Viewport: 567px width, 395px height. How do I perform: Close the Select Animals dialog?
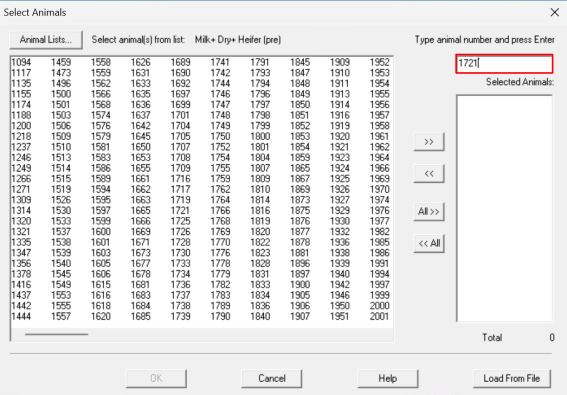pos(554,12)
